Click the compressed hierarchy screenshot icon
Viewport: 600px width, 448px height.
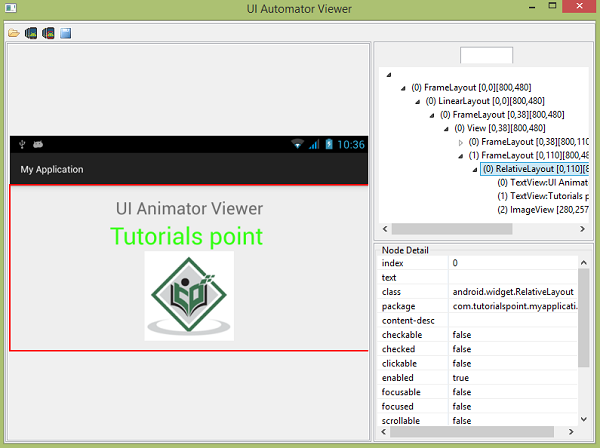tap(48, 33)
